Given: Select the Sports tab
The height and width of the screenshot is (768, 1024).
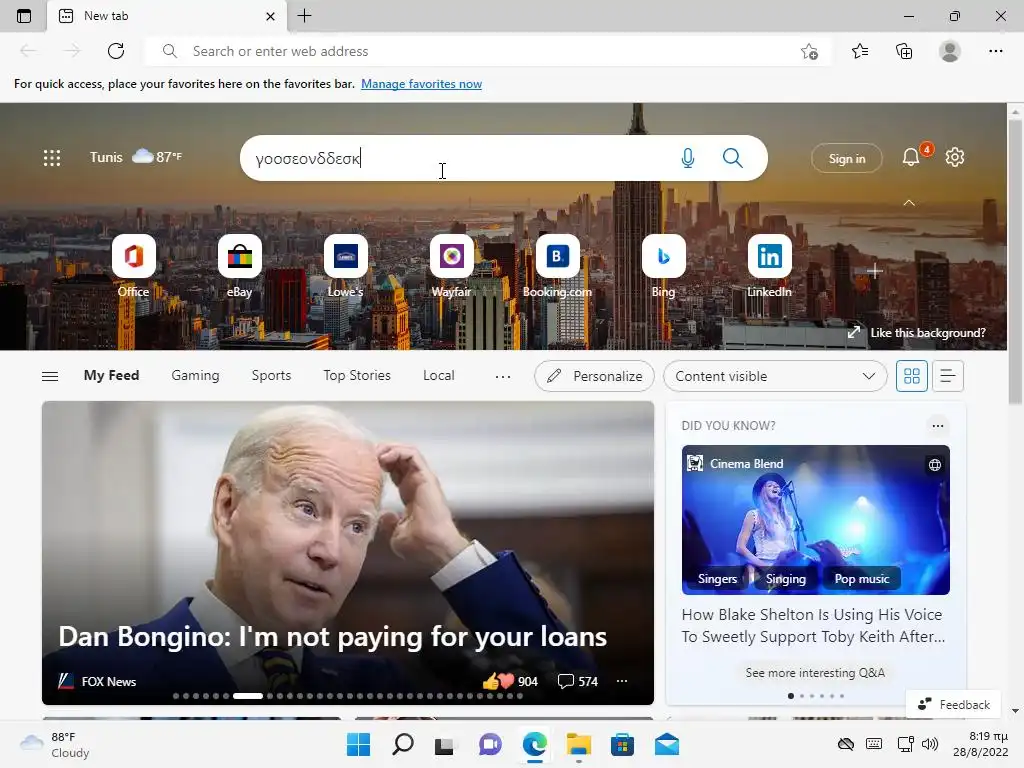Looking at the screenshot, I should (x=271, y=376).
